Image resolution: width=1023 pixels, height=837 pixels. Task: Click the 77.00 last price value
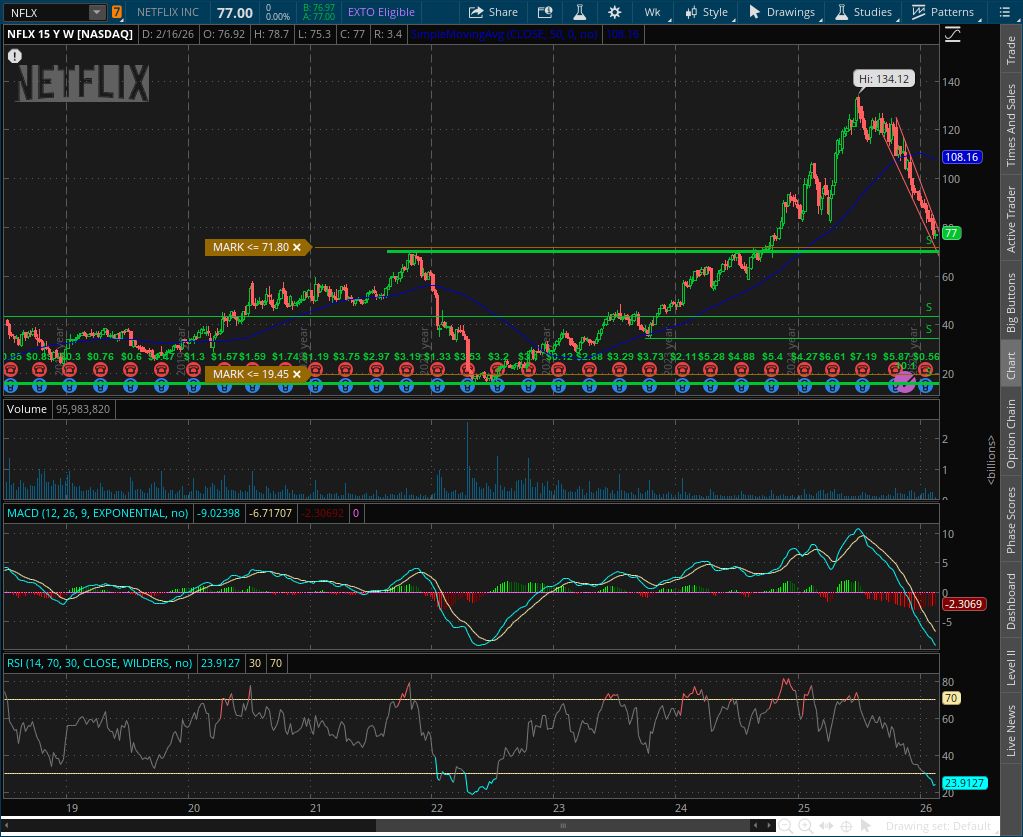(235, 12)
